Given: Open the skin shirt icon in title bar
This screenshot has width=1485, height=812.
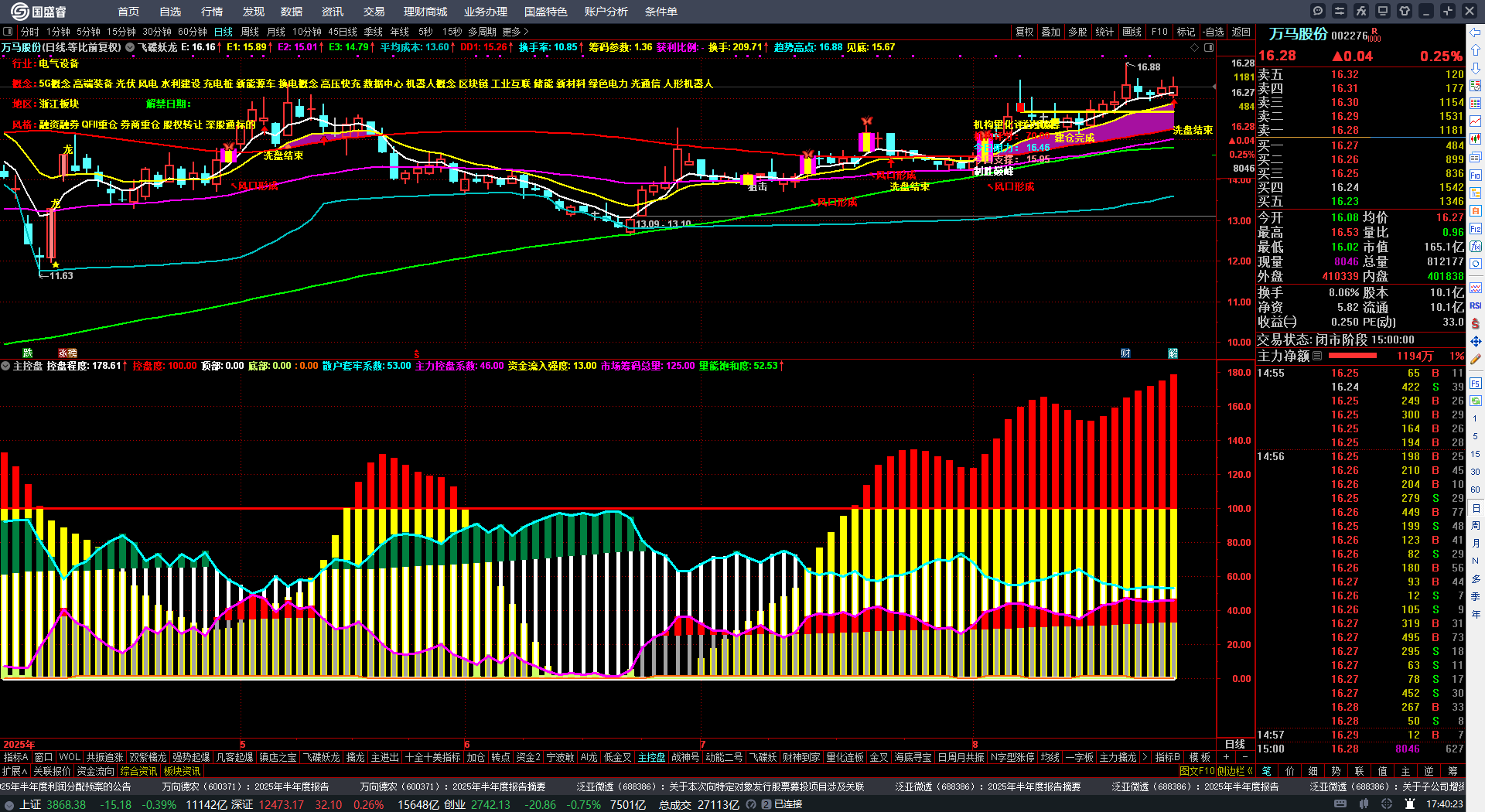Looking at the screenshot, I should click(1405, 11).
